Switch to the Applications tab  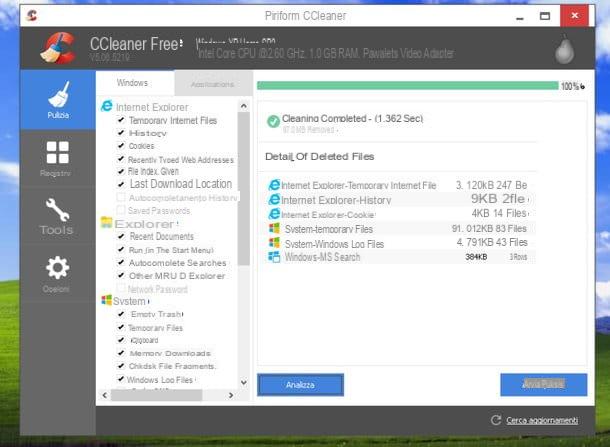[212, 84]
